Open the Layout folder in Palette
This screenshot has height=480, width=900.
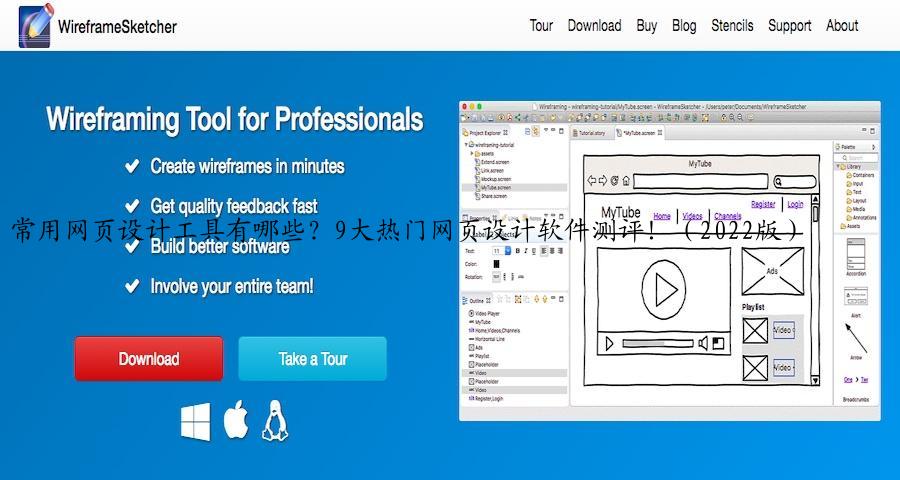pyautogui.click(x=856, y=201)
